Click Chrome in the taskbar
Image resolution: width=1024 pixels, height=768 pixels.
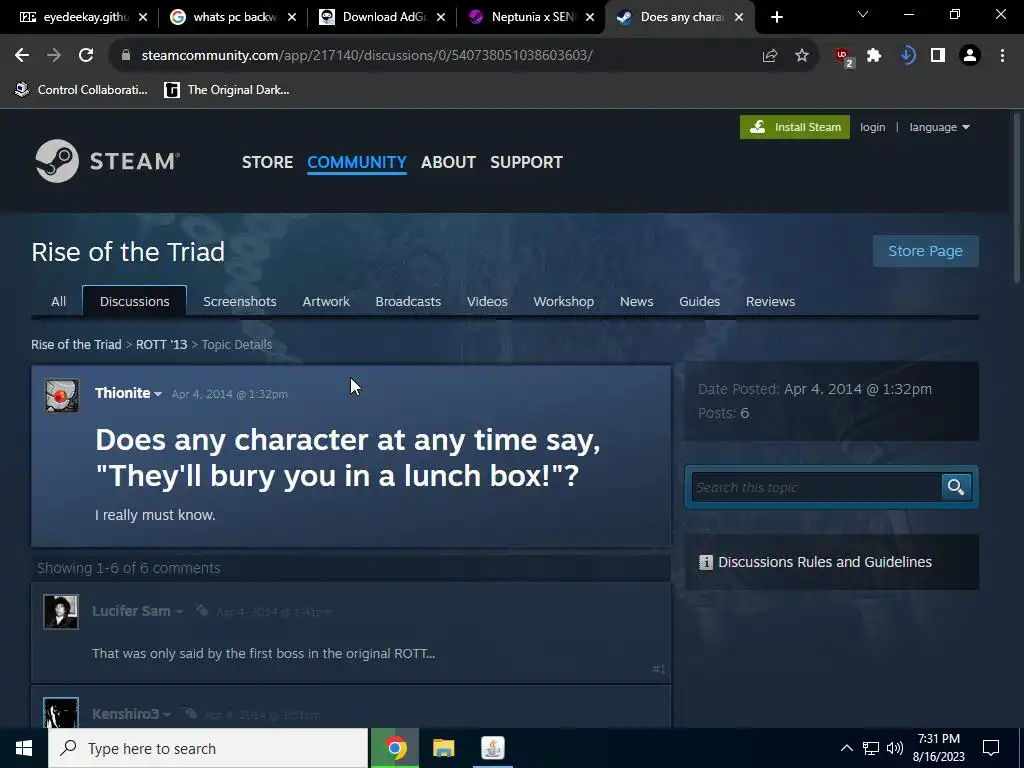pos(394,748)
